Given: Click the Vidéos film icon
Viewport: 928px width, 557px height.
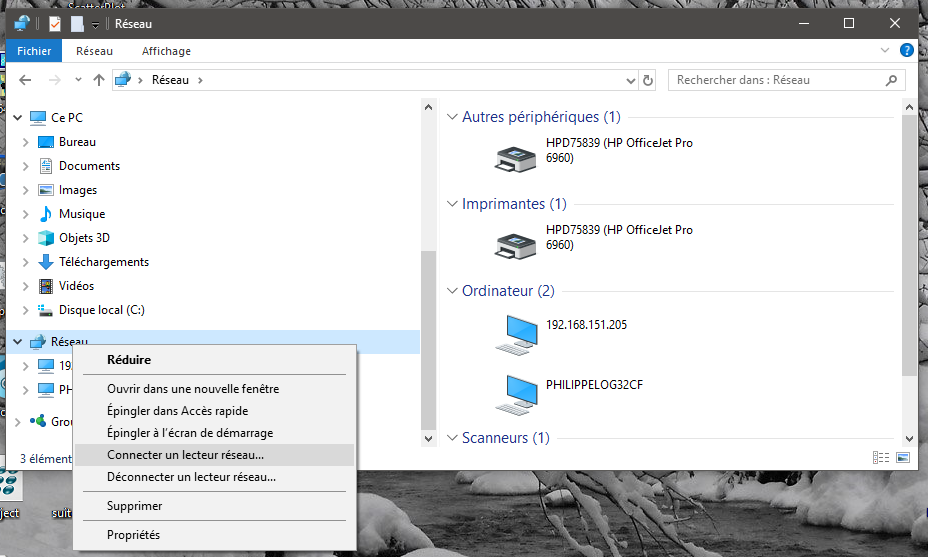Looking at the screenshot, I should coord(46,286).
